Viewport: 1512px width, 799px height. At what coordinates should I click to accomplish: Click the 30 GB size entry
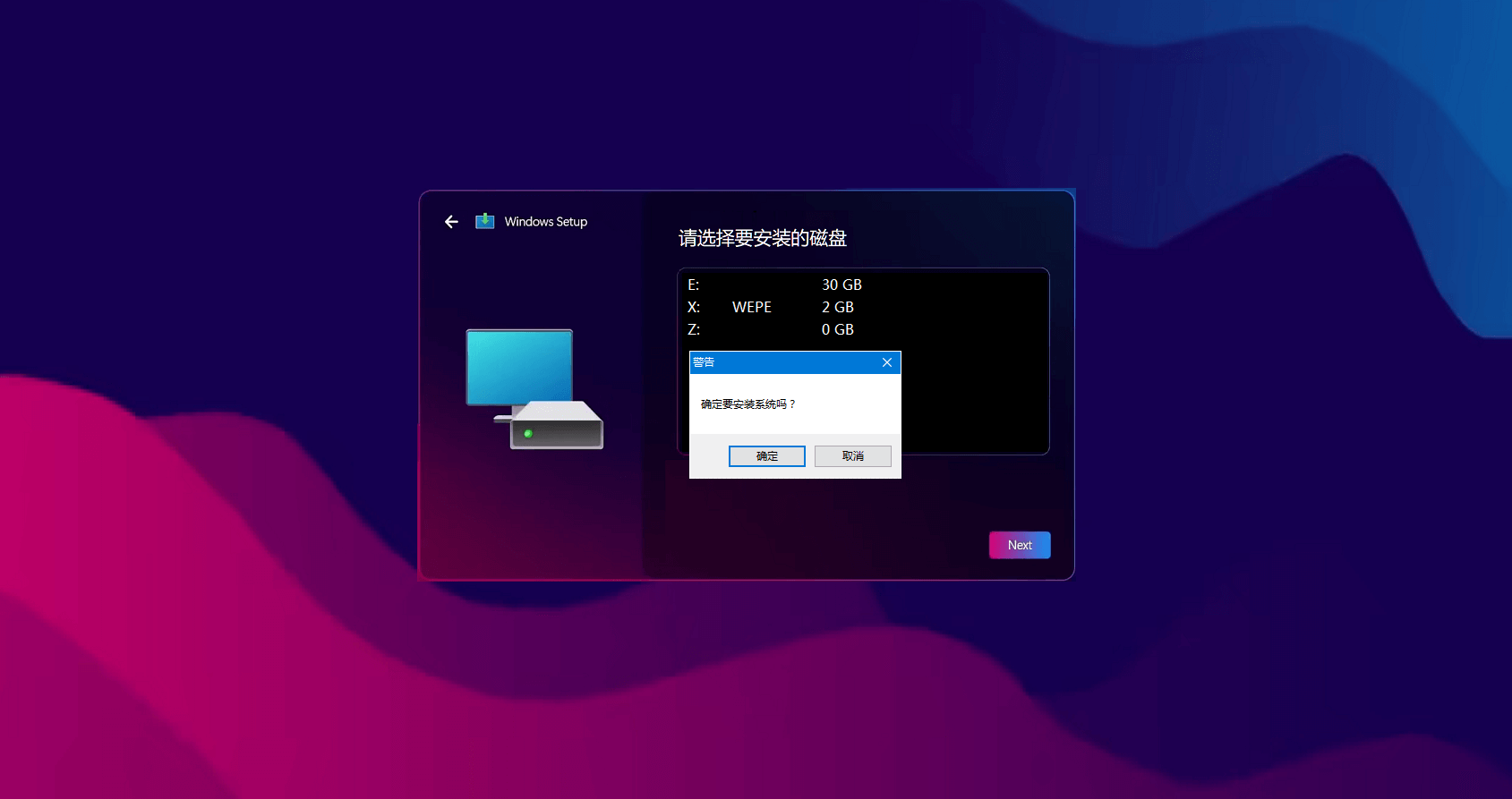pyautogui.click(x=841, y=285)
